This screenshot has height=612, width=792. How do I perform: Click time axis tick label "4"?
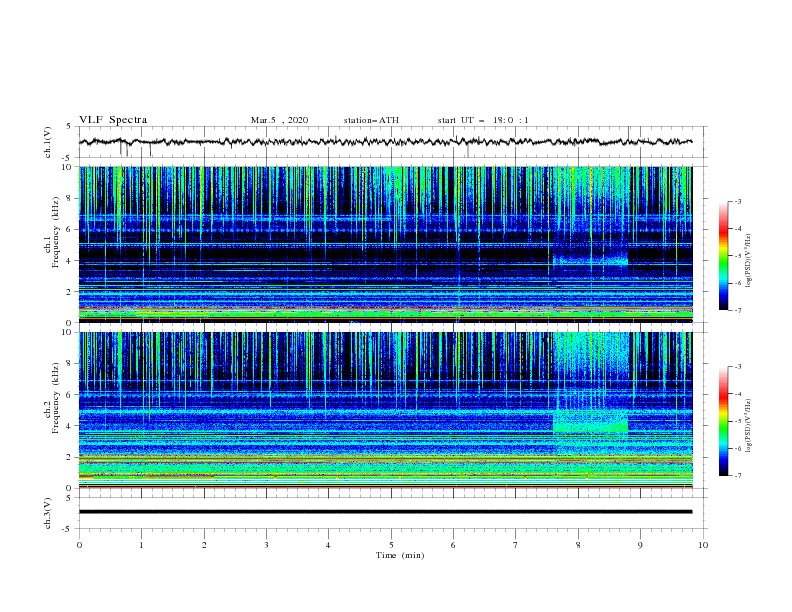click(328, 545)
